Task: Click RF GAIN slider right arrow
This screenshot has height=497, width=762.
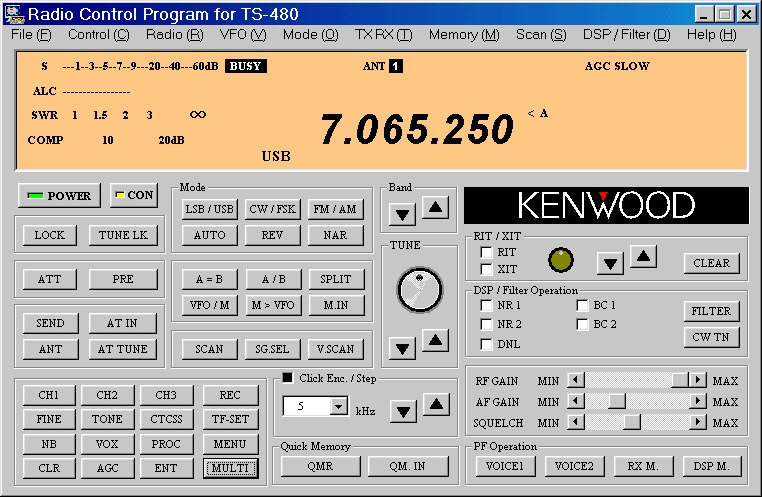Action: coord(698,380)
